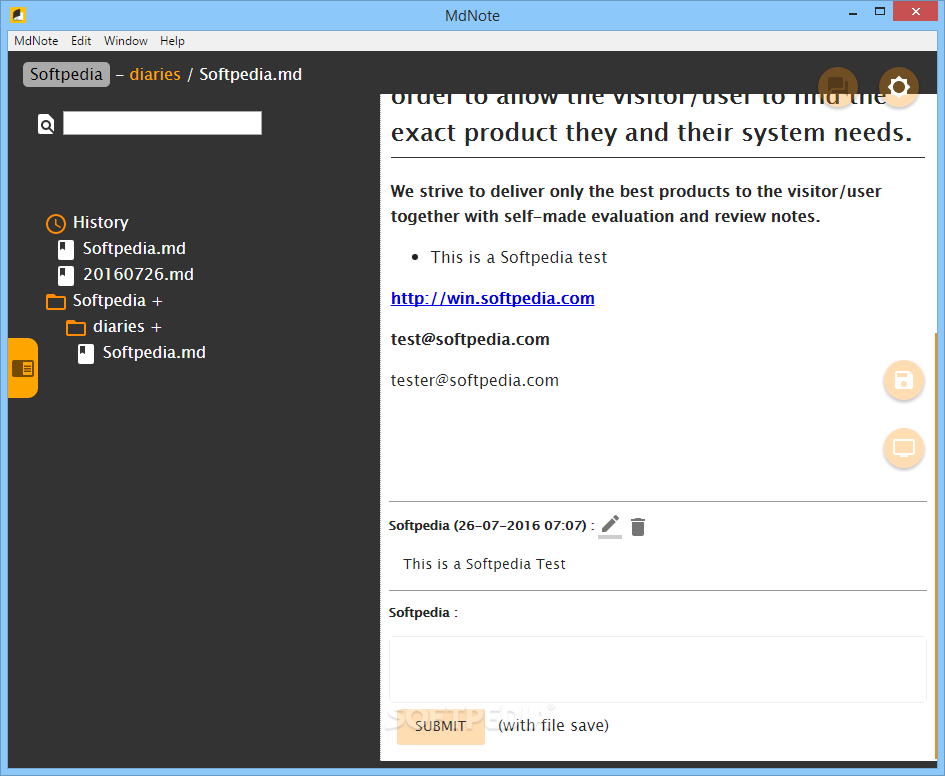Focus the search input field

coord(162,123)
